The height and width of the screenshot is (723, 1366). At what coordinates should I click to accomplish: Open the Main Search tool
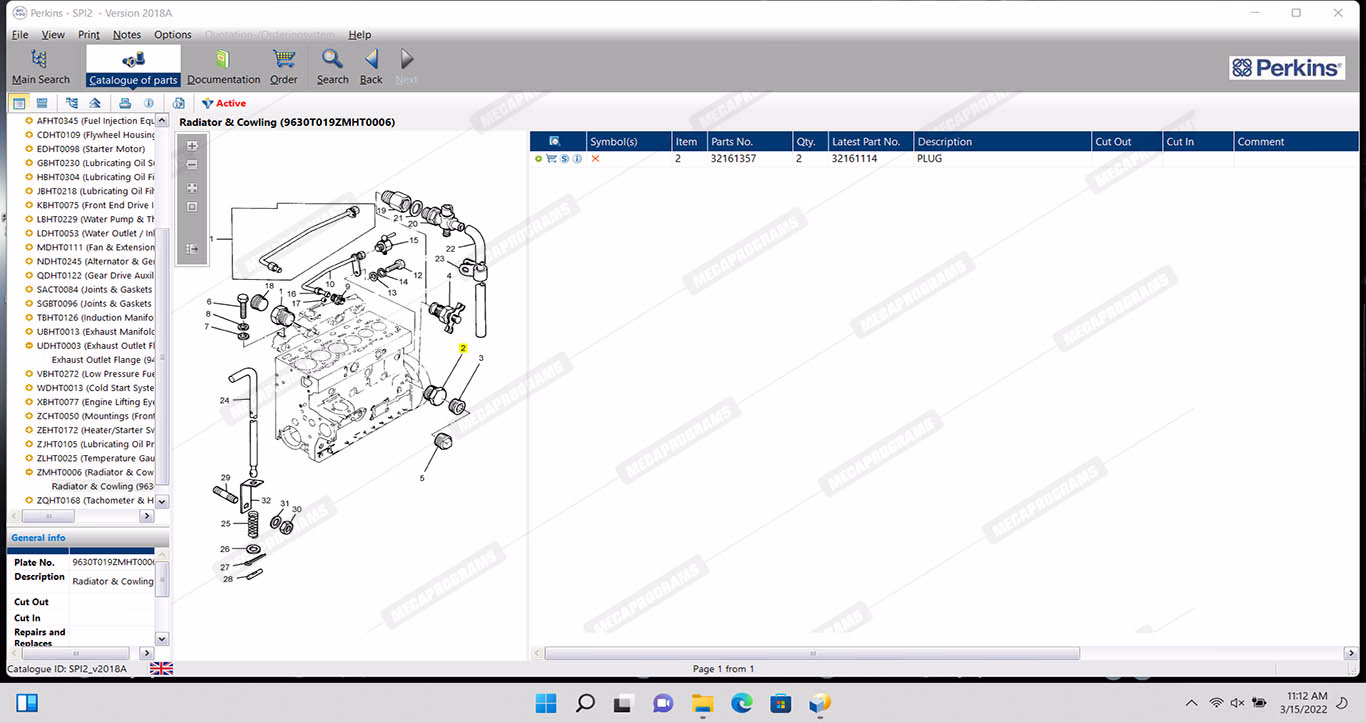[40, 66]
